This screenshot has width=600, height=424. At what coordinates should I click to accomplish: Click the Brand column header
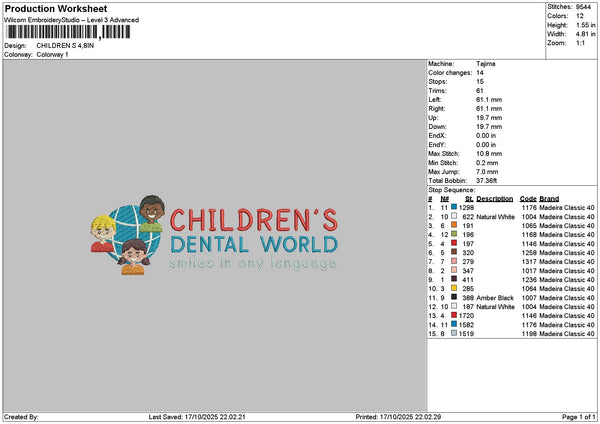(549, 199)
